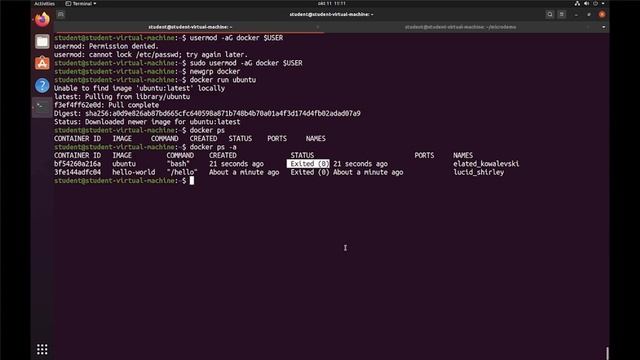Click the terminal window title text
The width and height of the screenshot is (640, 360).
tap(331, 14)
